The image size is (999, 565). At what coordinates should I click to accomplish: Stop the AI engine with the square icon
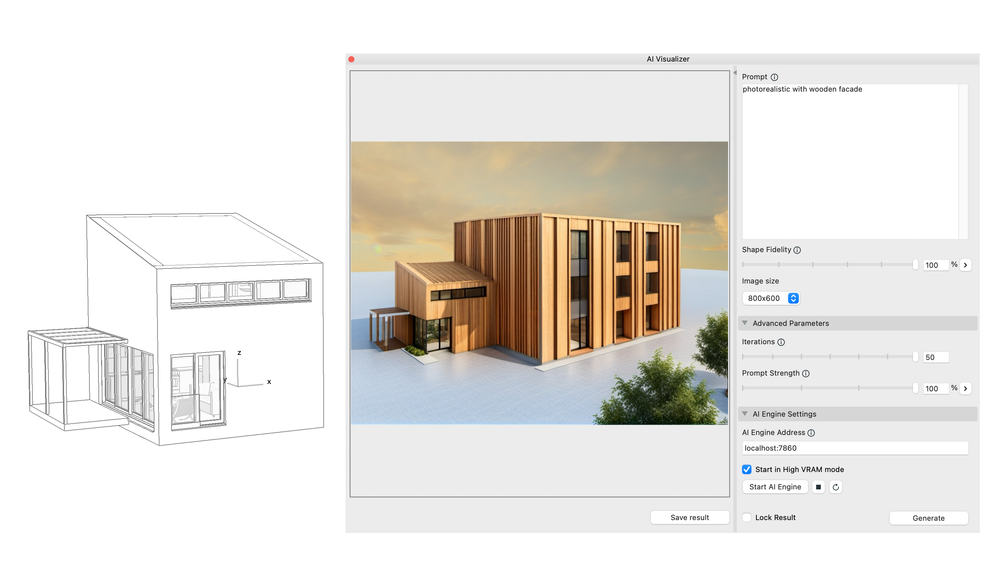coord(819,487)
